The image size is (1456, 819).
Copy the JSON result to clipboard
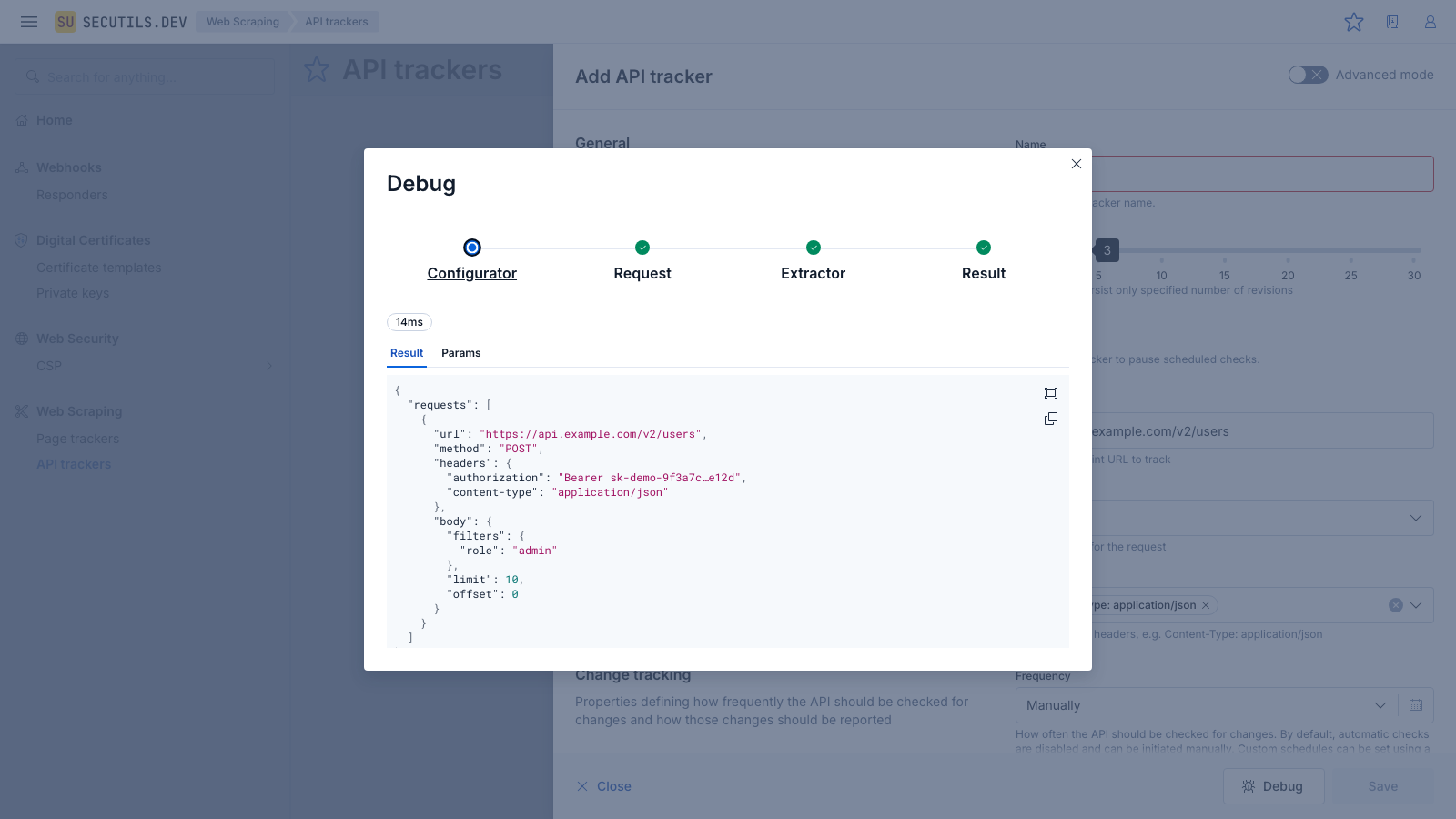(1051, 419)
